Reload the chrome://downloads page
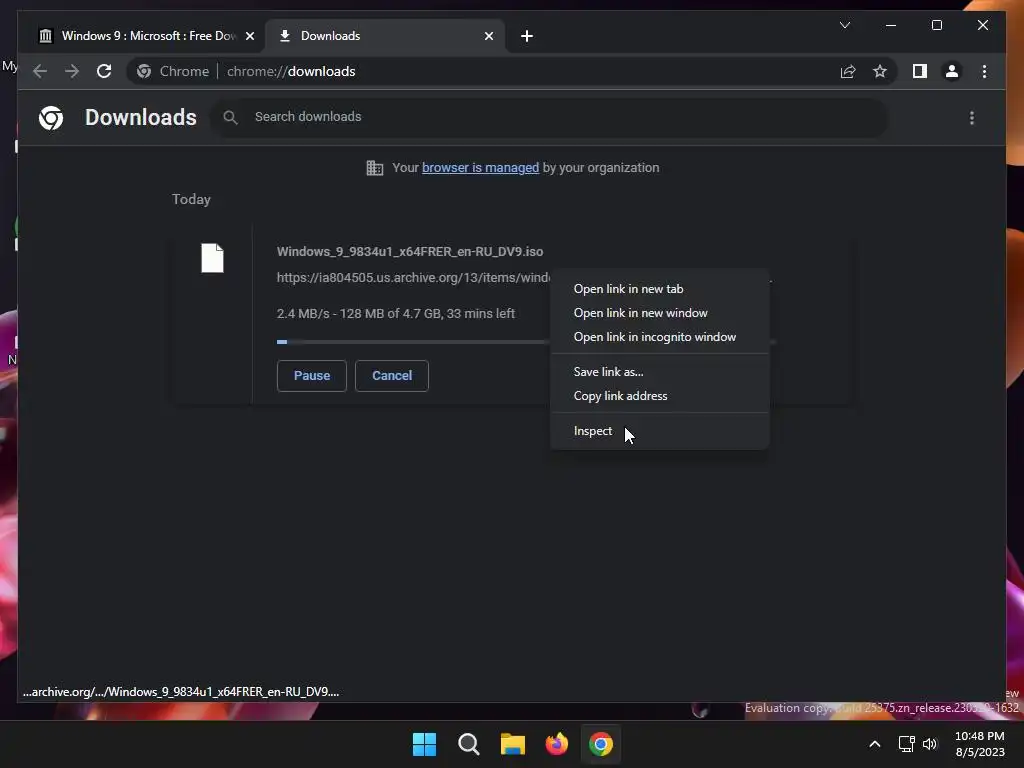The width and height of the screenshot is (1024, 768). pos(104,71)
